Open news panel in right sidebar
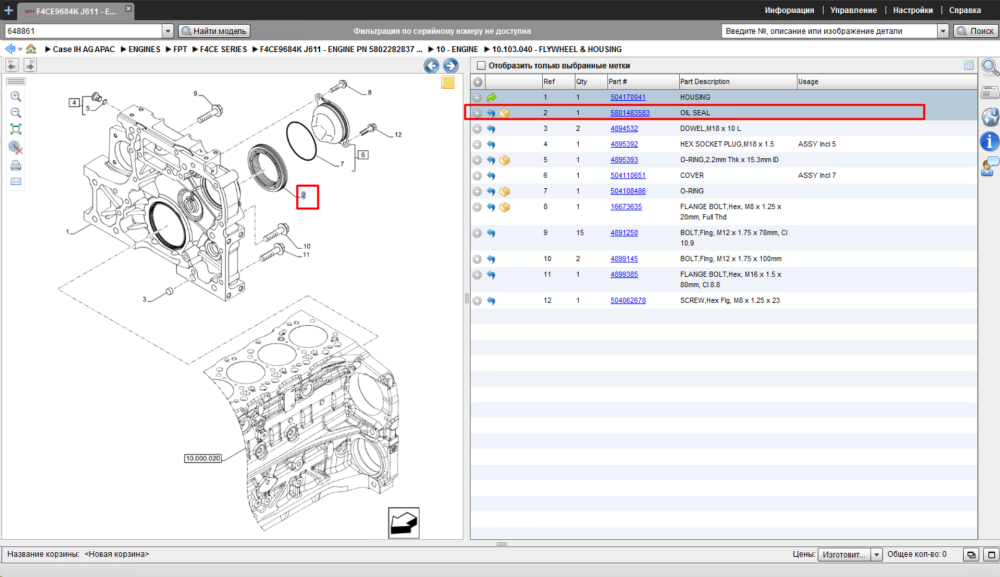The image size is (1000, 577). [990, 92]
